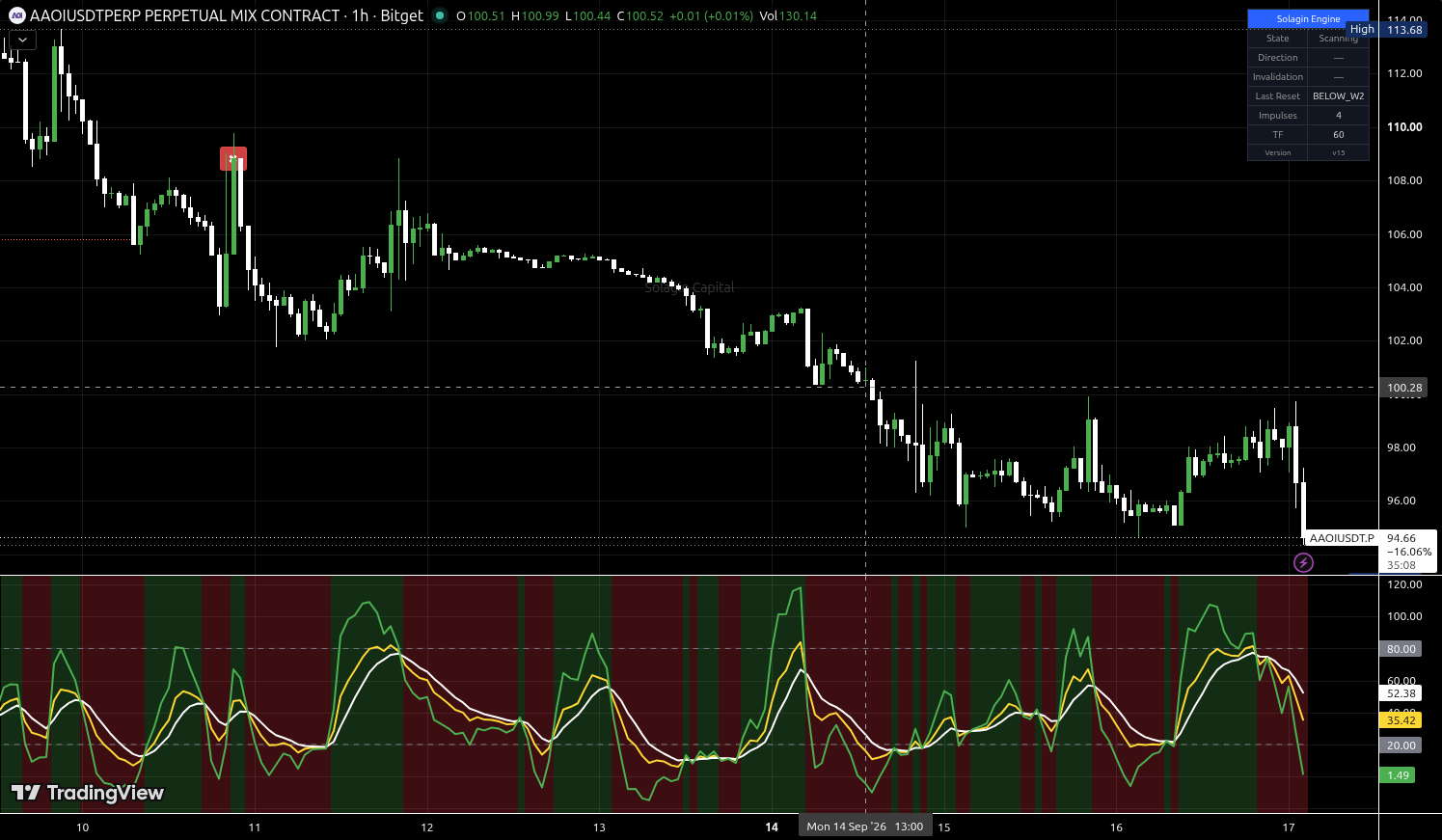The width and height of the screenshot is (1442, 840).
Task: Click the date 12 on the time axis
Action: pyautogui.click(x=427, y=827)
